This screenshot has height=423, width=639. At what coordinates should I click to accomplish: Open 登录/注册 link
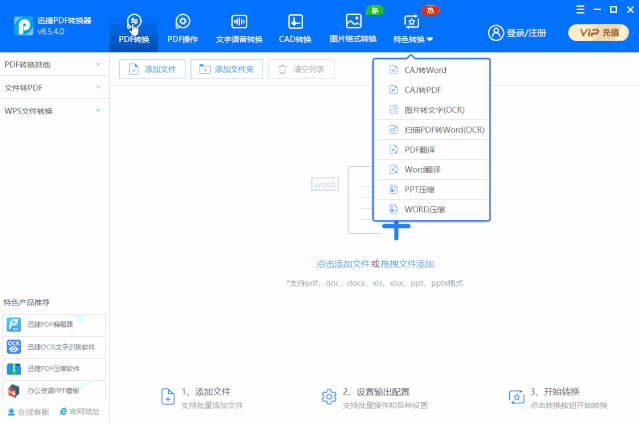[526, 33]
